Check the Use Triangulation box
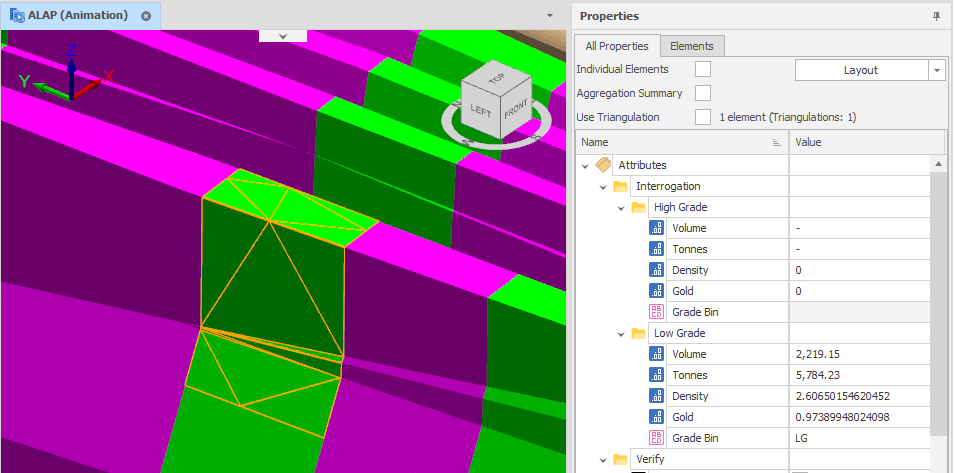955x473 pixels. [703, 117]
